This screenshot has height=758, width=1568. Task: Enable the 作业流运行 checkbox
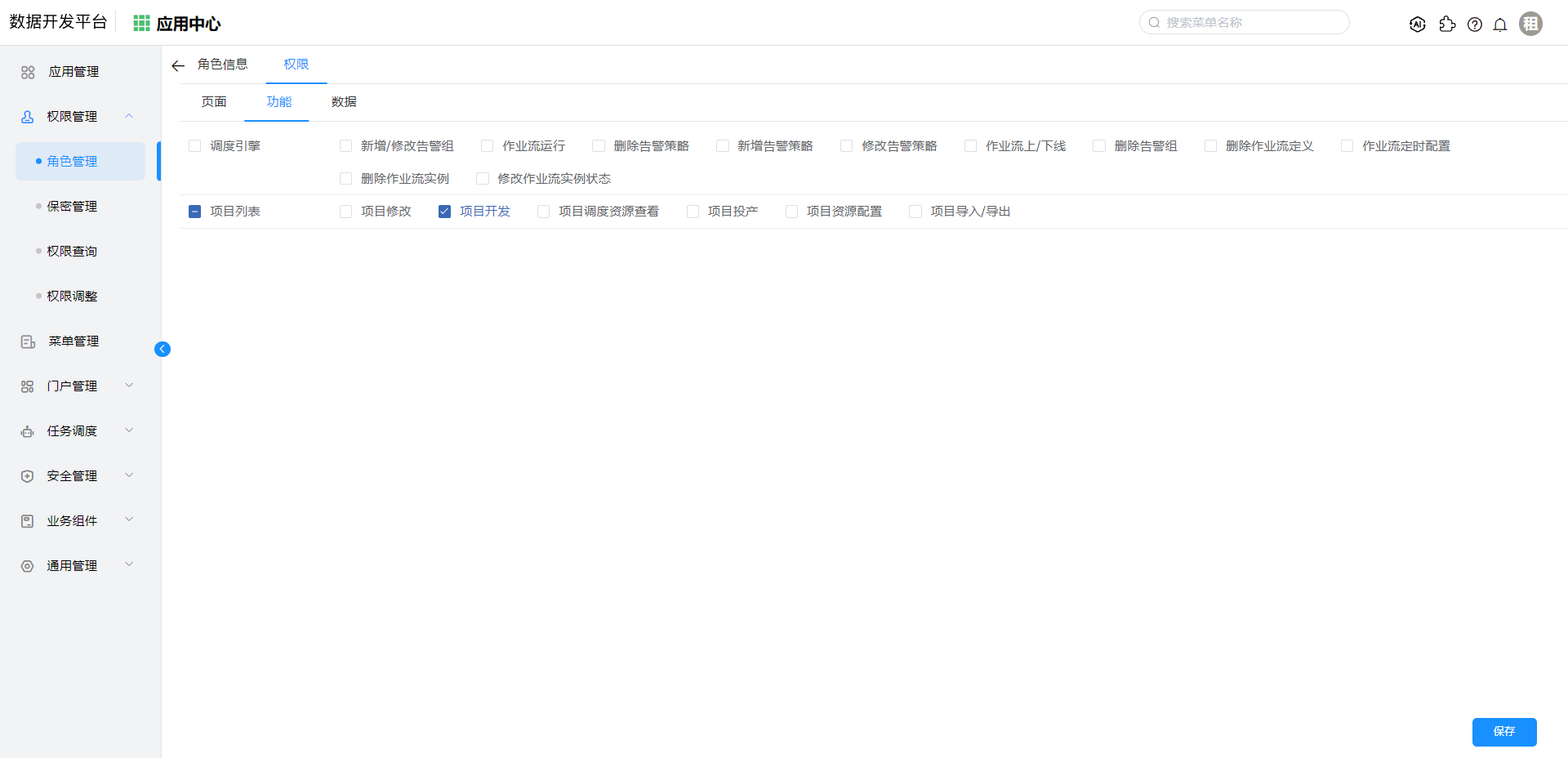coord(488,146)
